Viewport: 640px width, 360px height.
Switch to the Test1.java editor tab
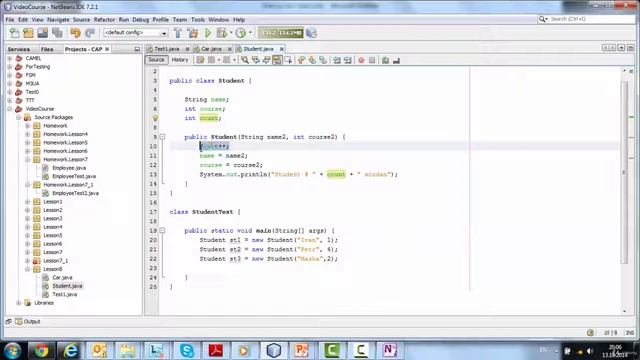pos(167,49)
